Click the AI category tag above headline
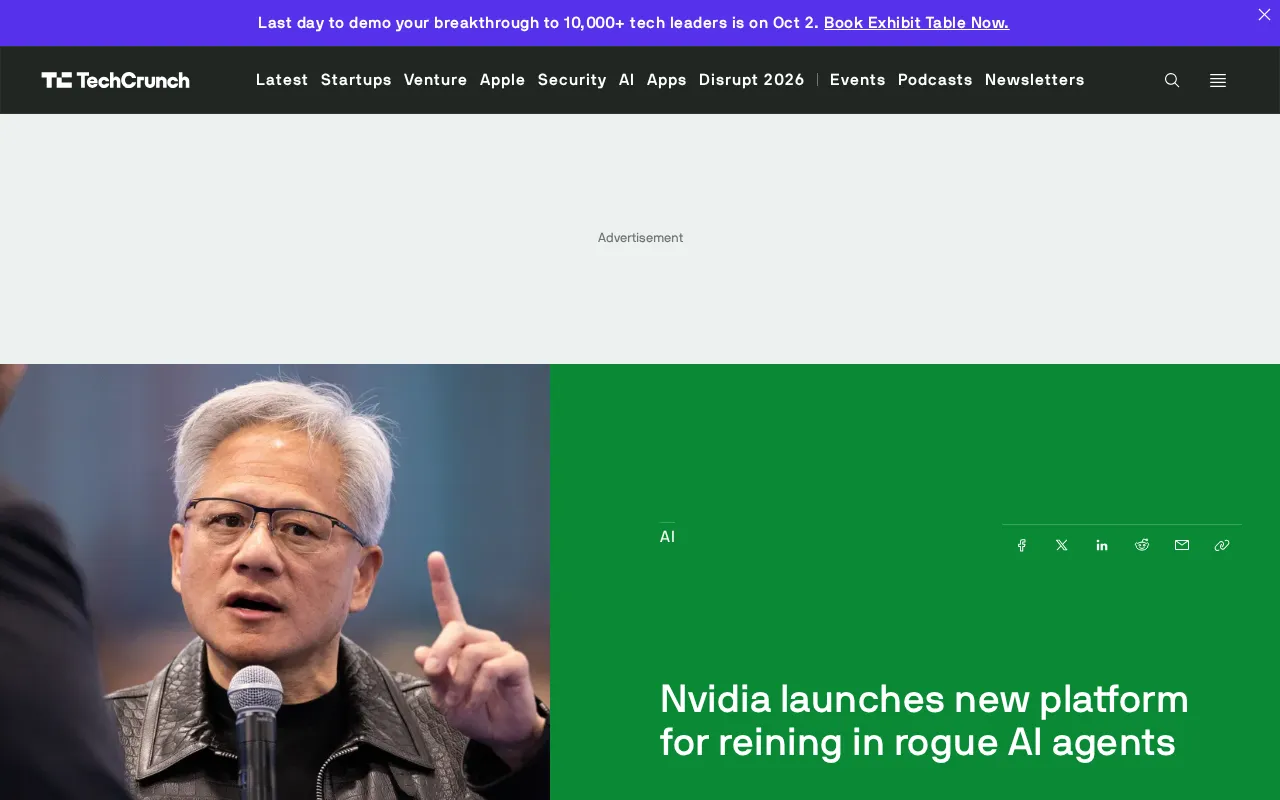This screenshot has height=800, width=1280. pos(667,537)
